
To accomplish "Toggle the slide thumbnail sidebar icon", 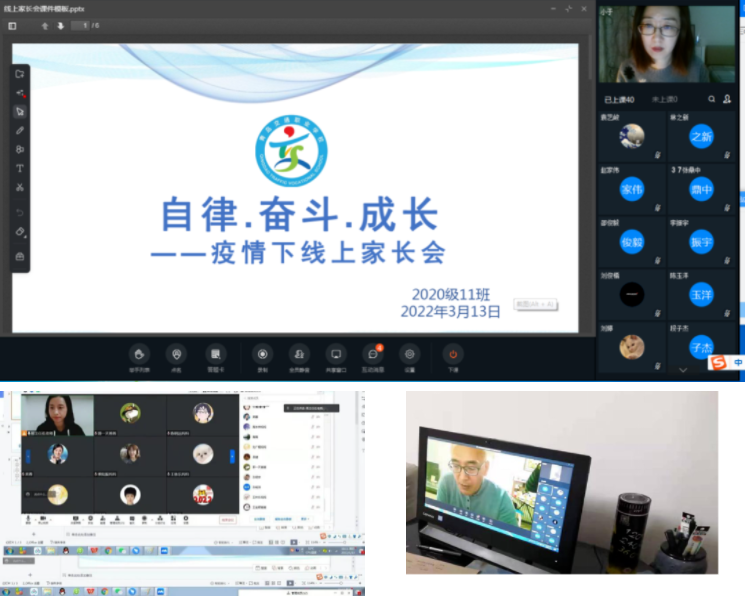I will 12,26.
